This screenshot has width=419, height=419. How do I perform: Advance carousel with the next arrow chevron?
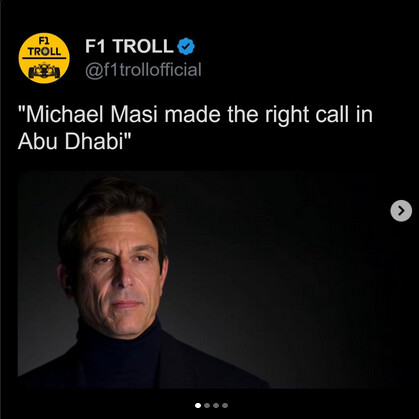(401, 211)
